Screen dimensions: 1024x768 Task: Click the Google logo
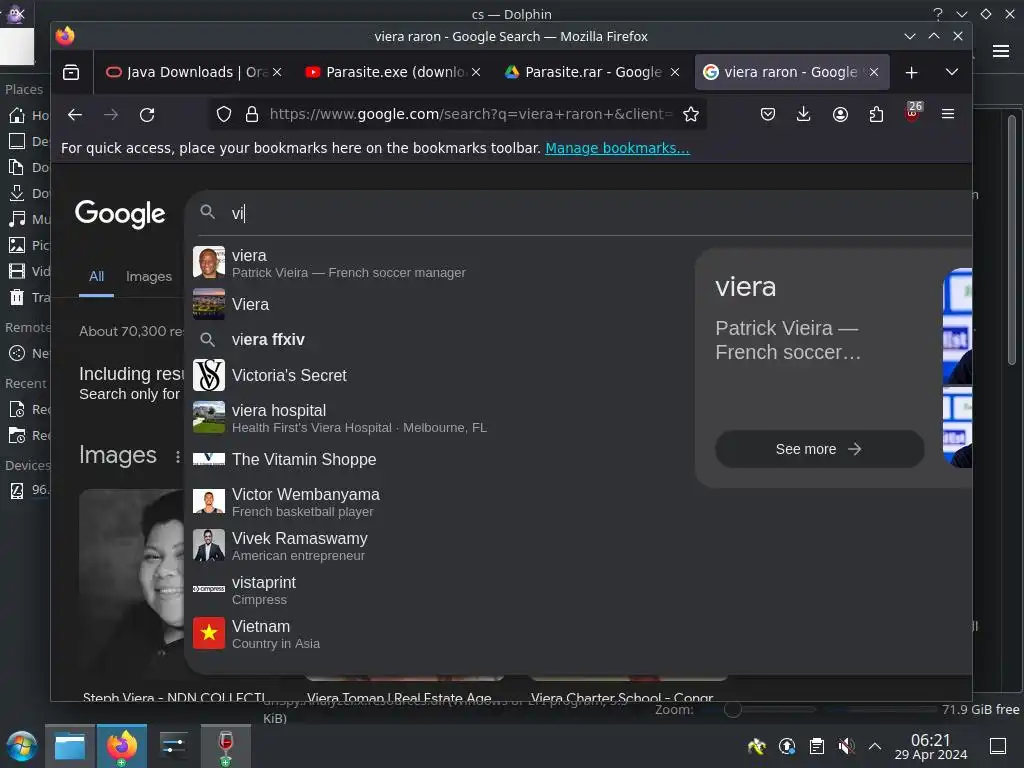(x=120, y=214)
